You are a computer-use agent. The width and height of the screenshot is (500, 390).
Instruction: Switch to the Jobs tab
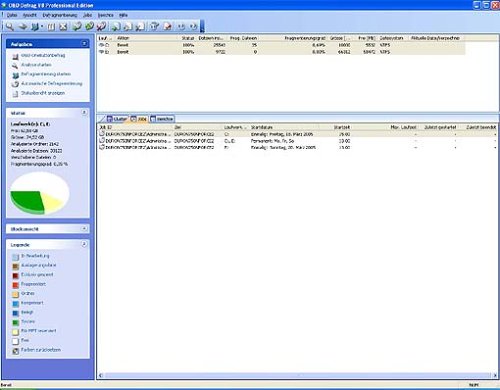click(139, 119)
